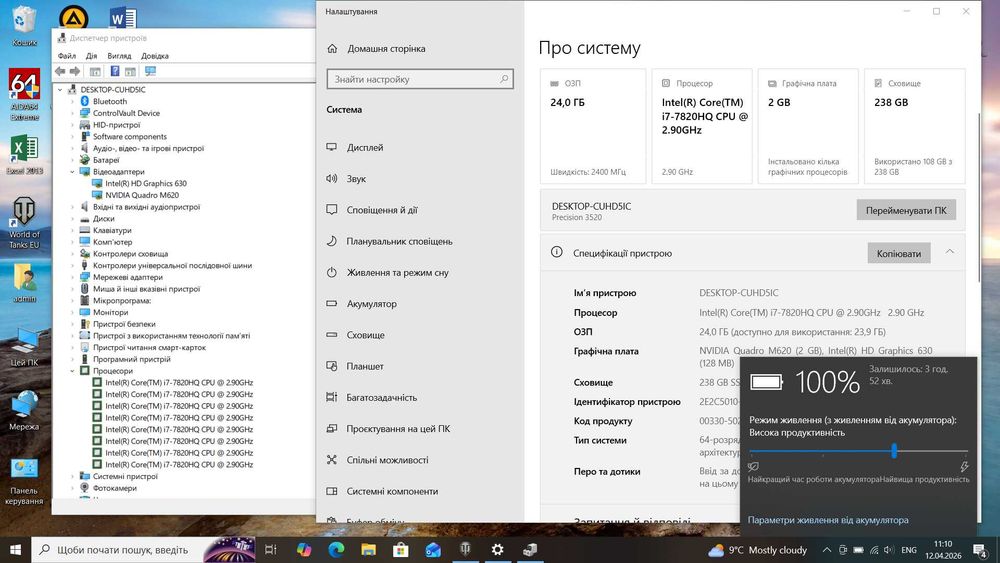This screenshot has height=563, width=1000.
Task: Launch Microsoft Edge from taskbar
Action: [x=336, y=550]
